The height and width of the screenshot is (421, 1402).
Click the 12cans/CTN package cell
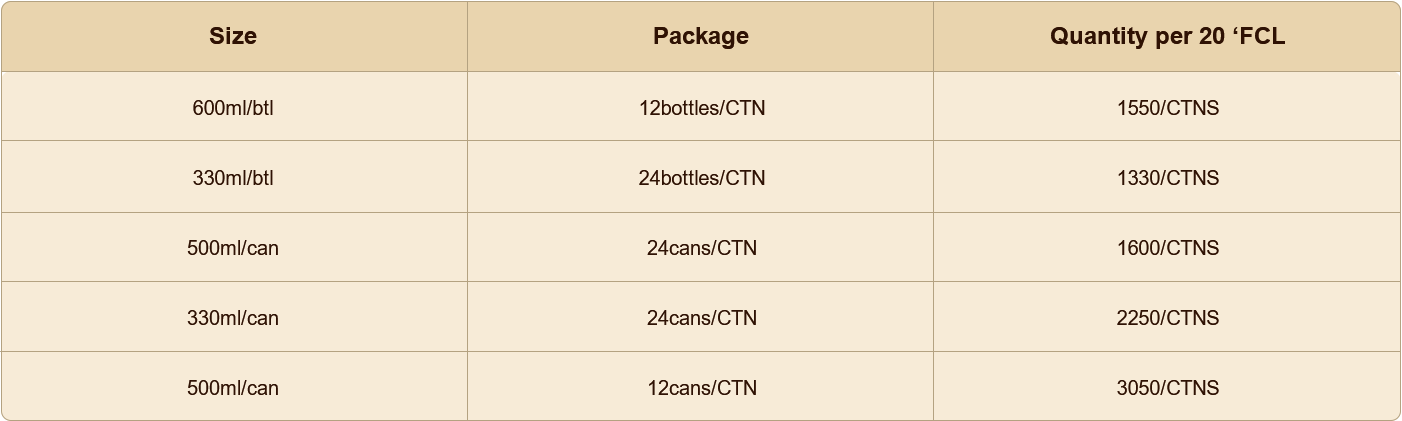pyautogui.click(x=701, y=388)
